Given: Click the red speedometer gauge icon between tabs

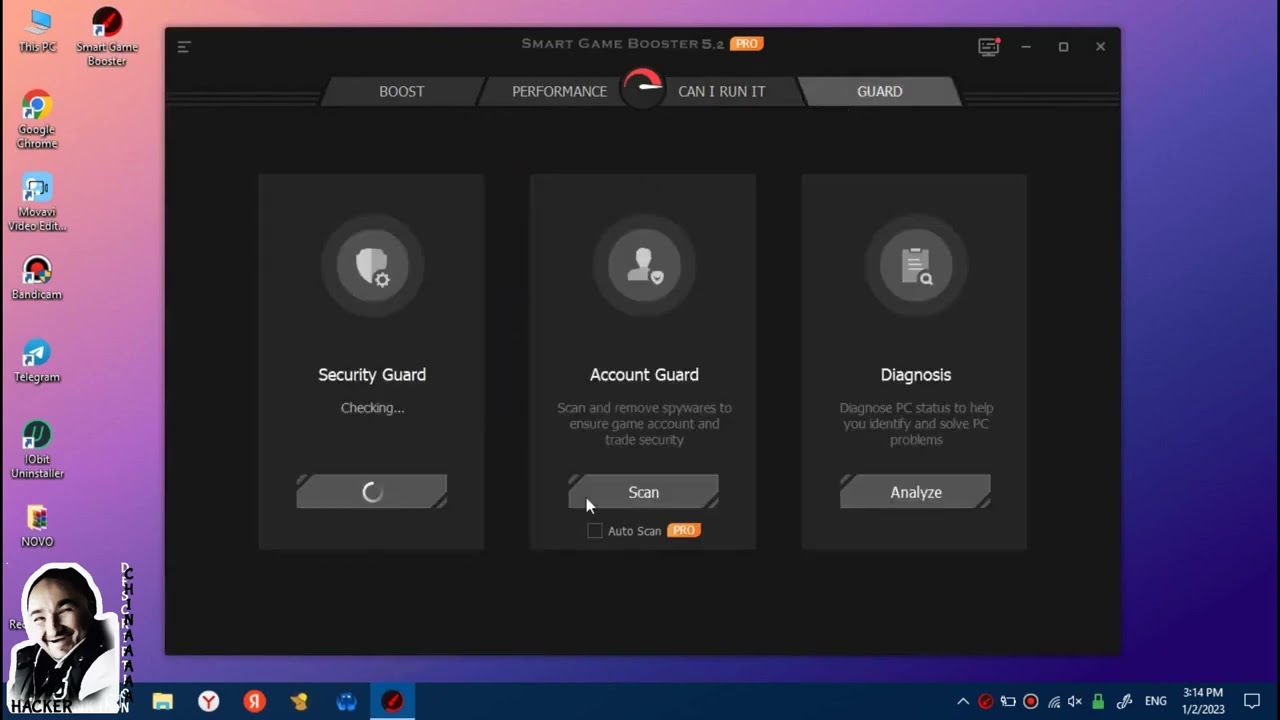Looking at the screenshot, I should coord(642,88).
